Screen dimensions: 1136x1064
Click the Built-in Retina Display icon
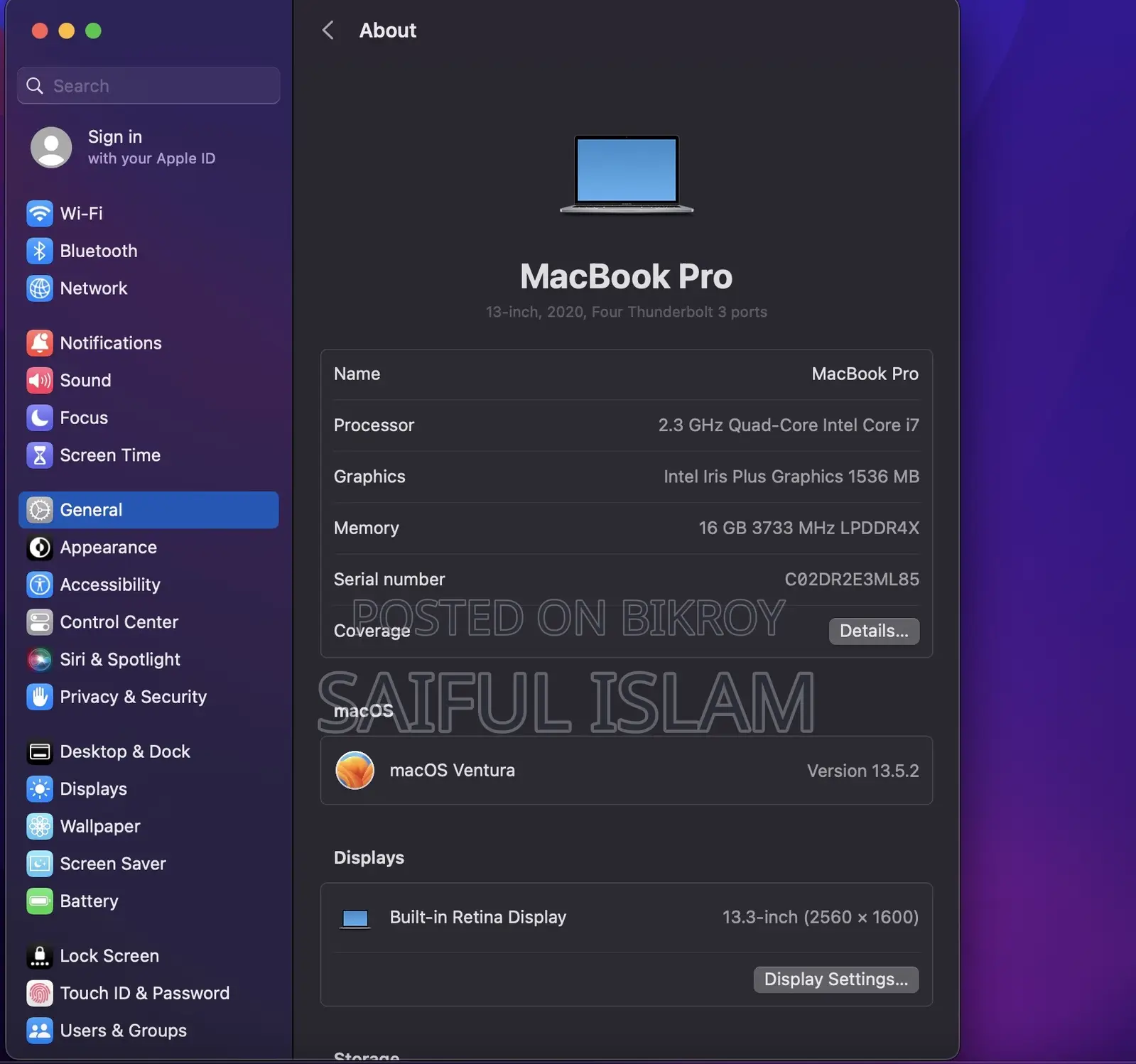(x=355, y=918)
